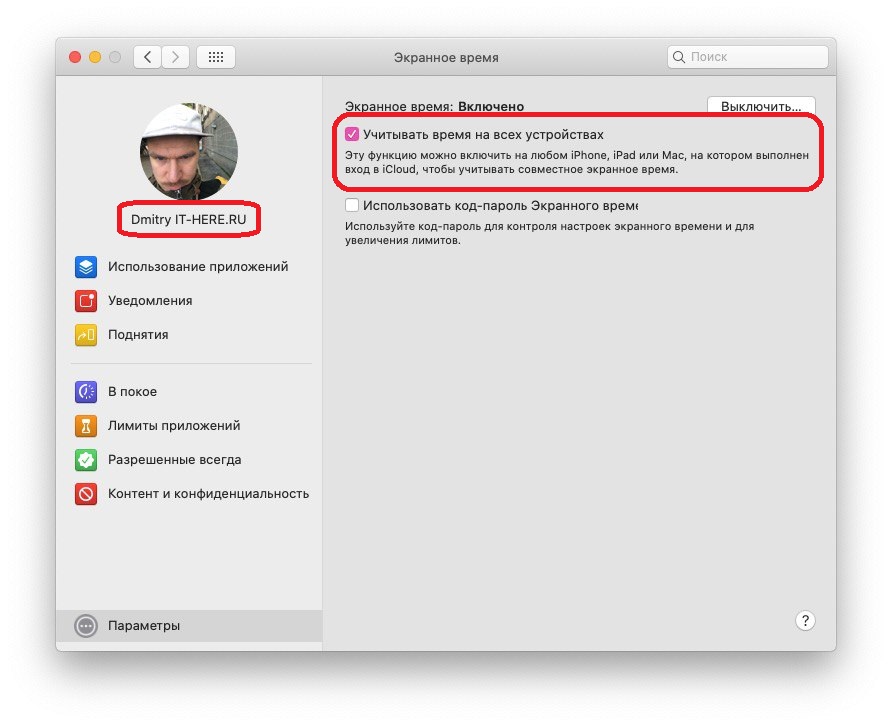Click the orange App Limits hourglass icon
The height and width of the screenshot is (725, 892).
point(86,426)
